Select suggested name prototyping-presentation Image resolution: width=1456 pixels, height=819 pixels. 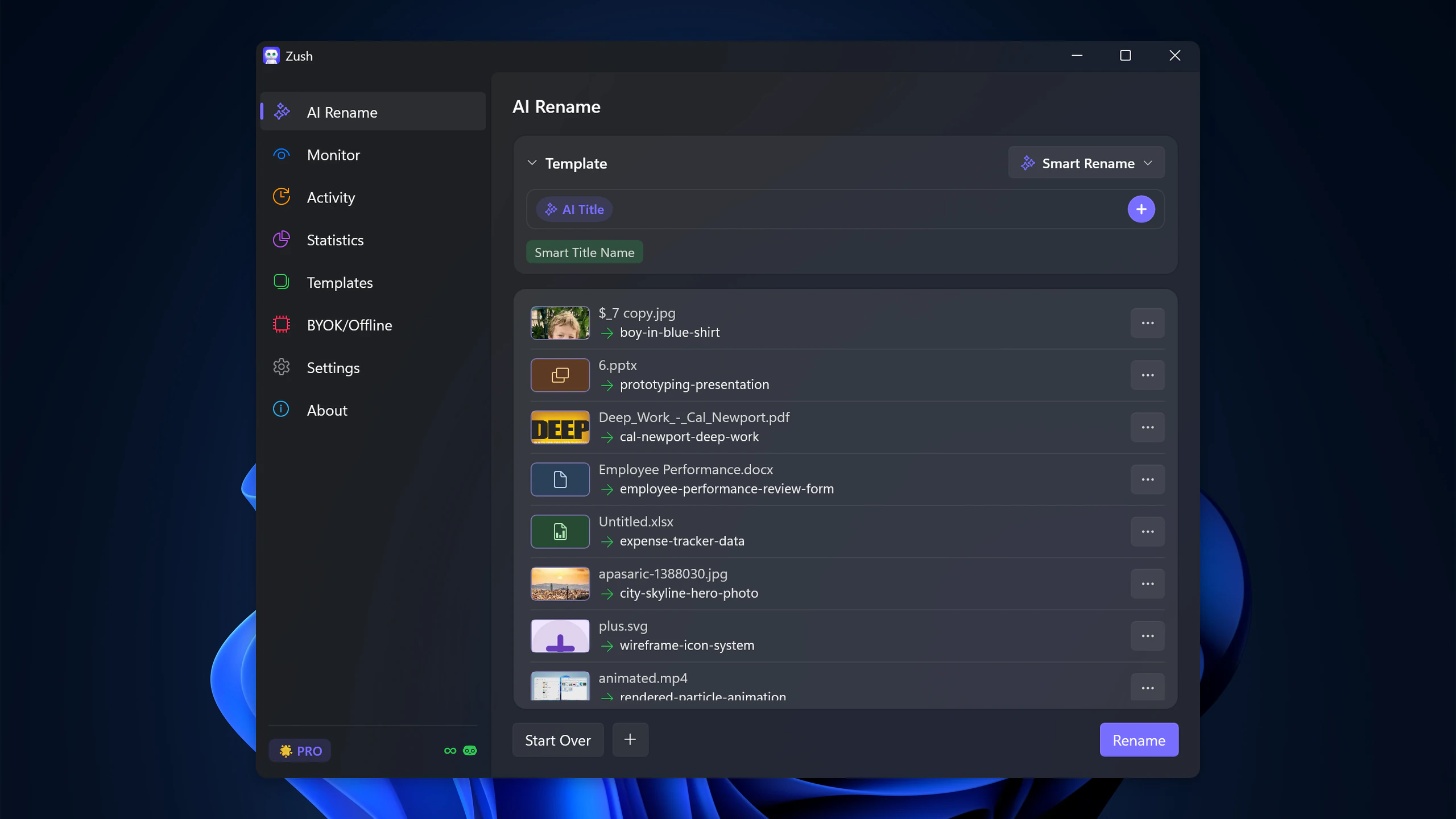coord(694,384)
